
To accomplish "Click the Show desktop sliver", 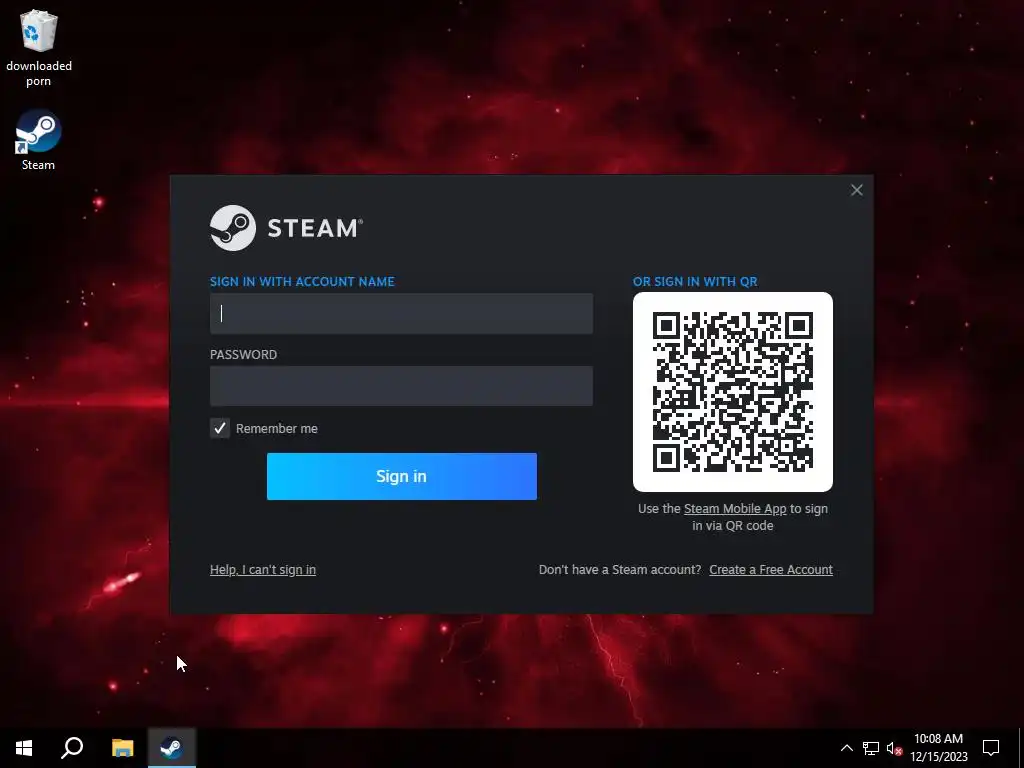I will [x=1021, y=748].
